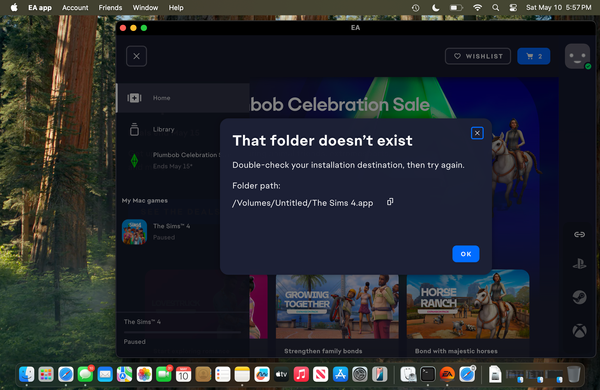Open the Help menu
This screenshot has width=600, height=390.
click(176, 8)
